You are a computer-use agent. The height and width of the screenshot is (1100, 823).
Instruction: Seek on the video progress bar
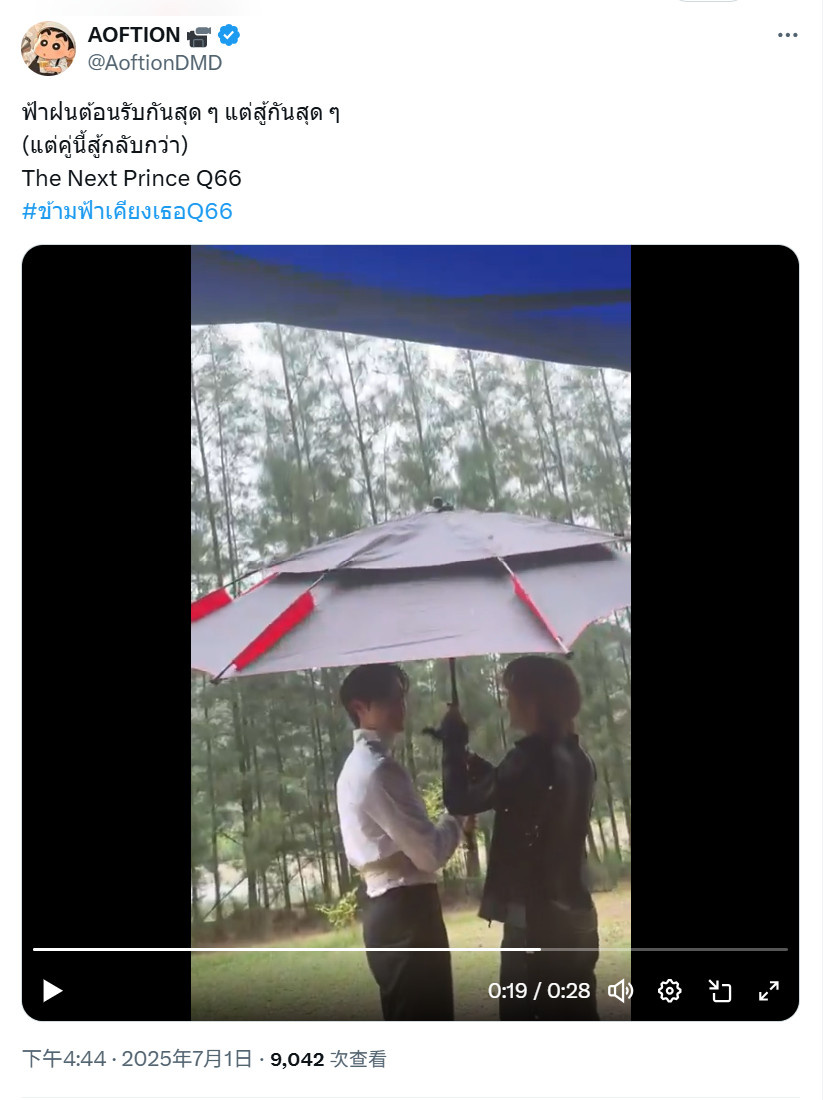(x=410, y=949)
